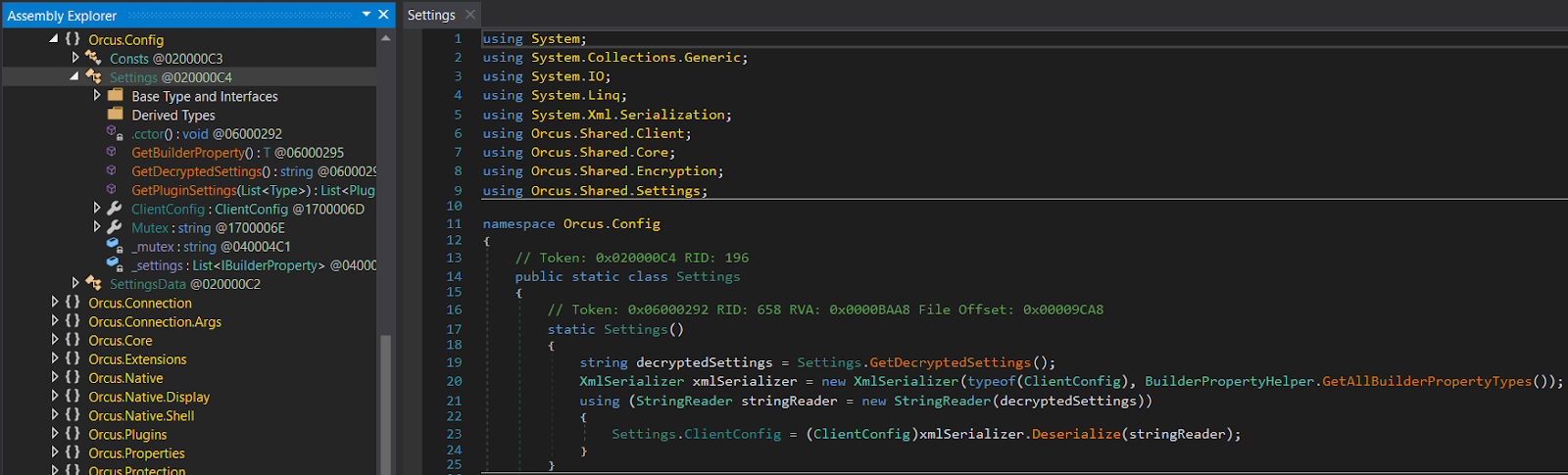Viewport: 1568px width, 475px height.
Task: Click the Consts class icon
Action: click(94, 58)
